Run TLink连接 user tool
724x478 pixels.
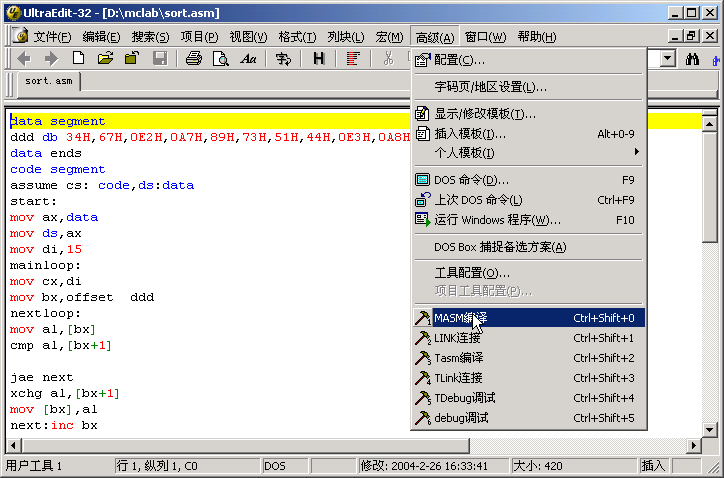[x=529, y=378]
